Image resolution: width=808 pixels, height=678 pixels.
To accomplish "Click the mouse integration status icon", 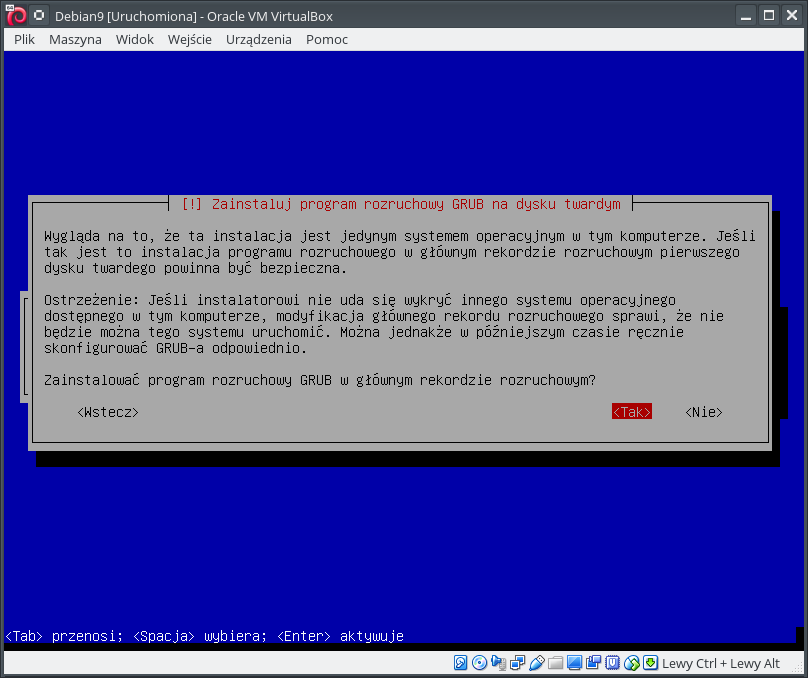I will pyautogui.click(x=632, y=663).
